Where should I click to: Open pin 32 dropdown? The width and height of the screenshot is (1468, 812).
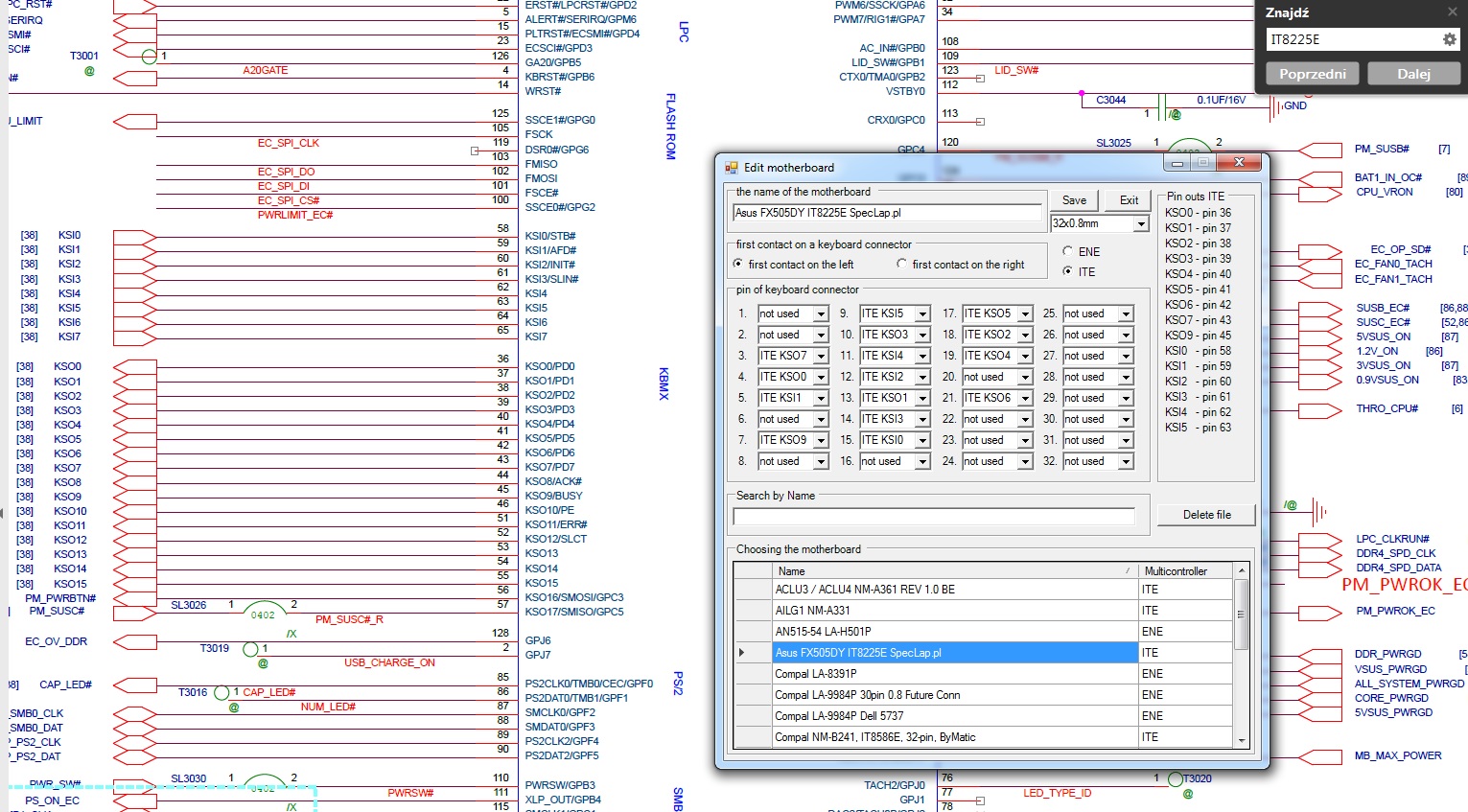pos(1127,461)
